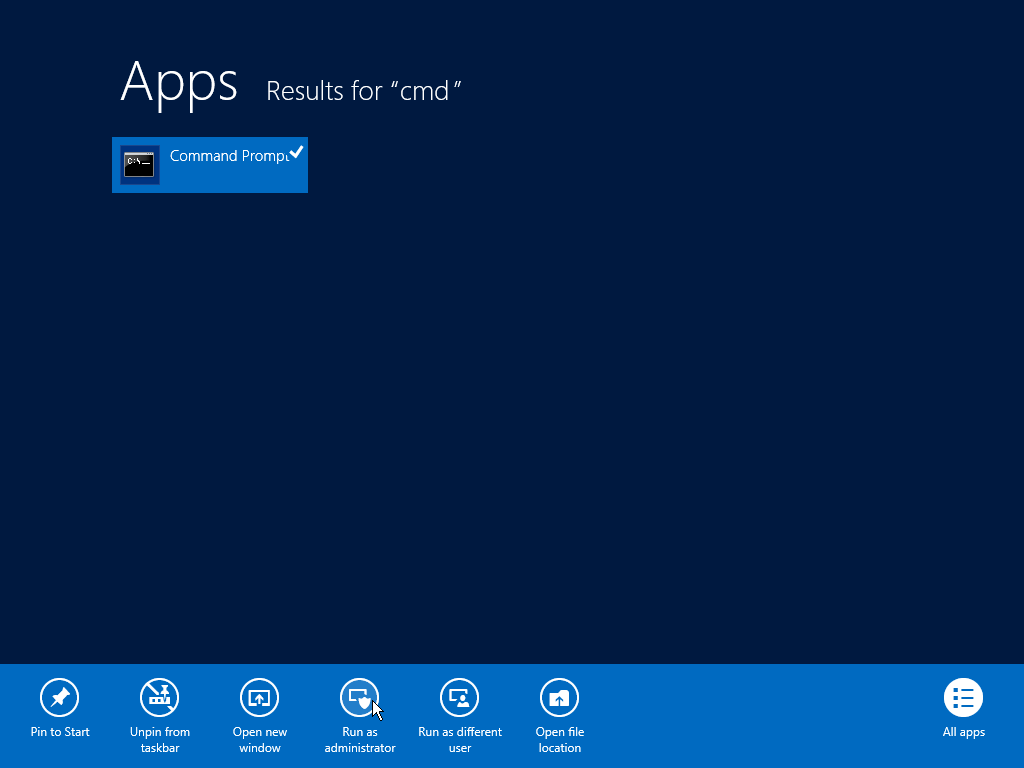Click the Command Prompt black console icon

tap(140, 164)
